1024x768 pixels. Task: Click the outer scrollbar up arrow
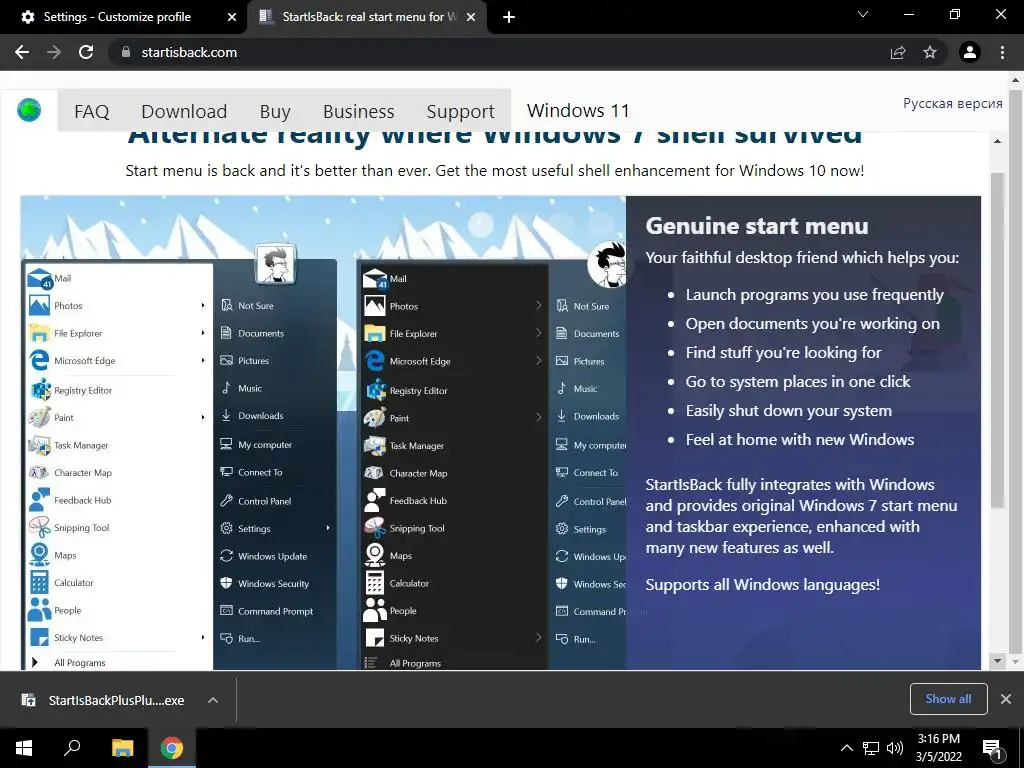pos(1015,81)
